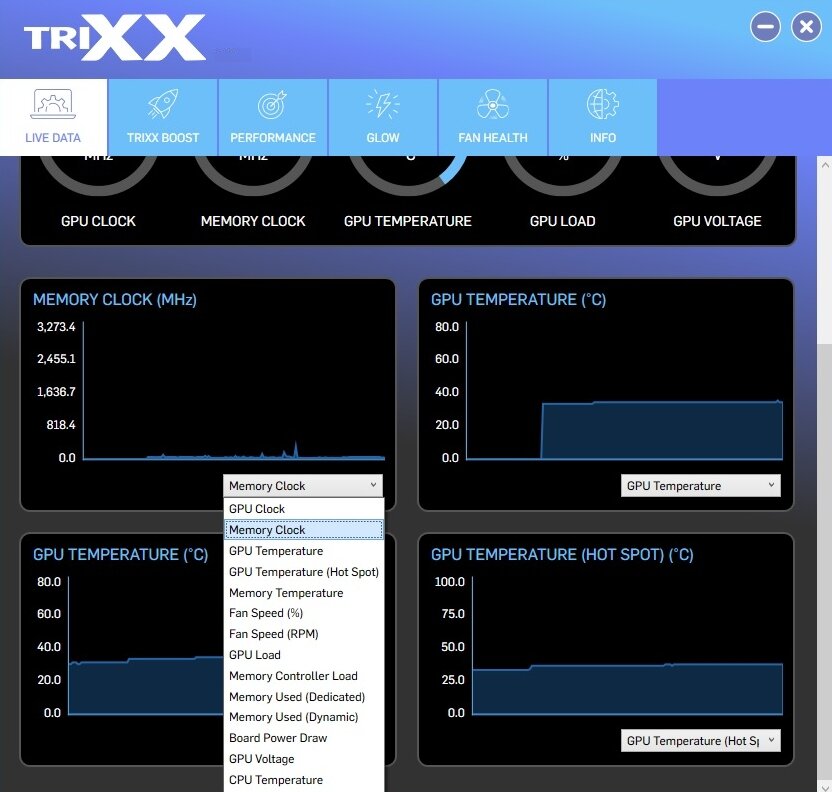Open TriXX Boost using the rocket icon
The width and height of the screenshot is (832, 792).
pos(162,103)
